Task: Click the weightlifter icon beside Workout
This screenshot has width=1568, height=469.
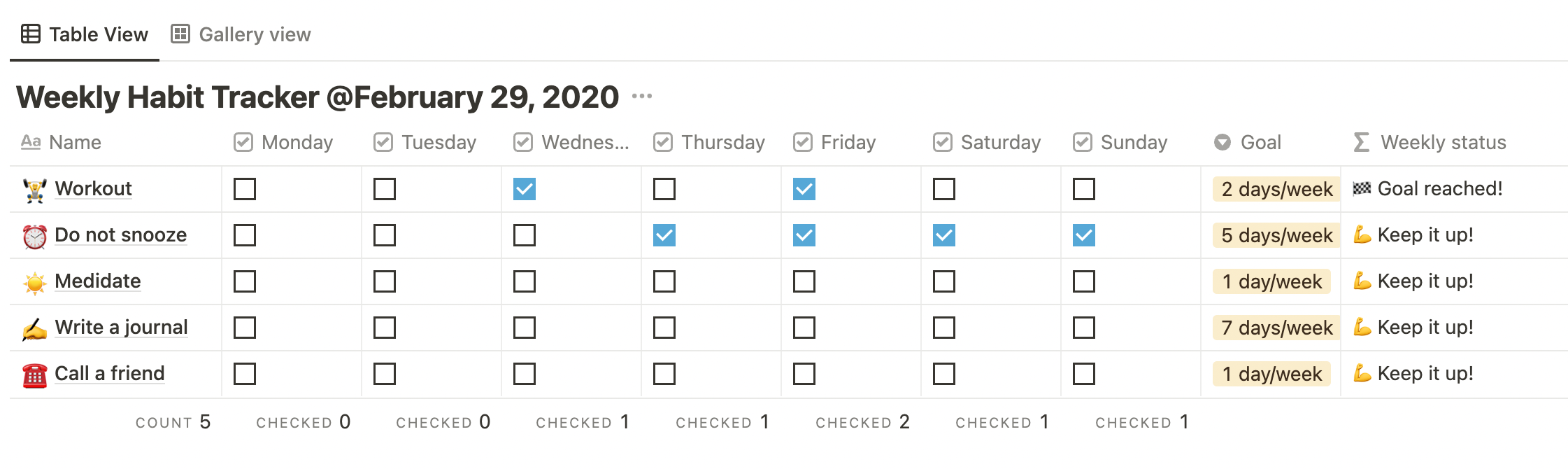Action: click(x=35, y=190)
